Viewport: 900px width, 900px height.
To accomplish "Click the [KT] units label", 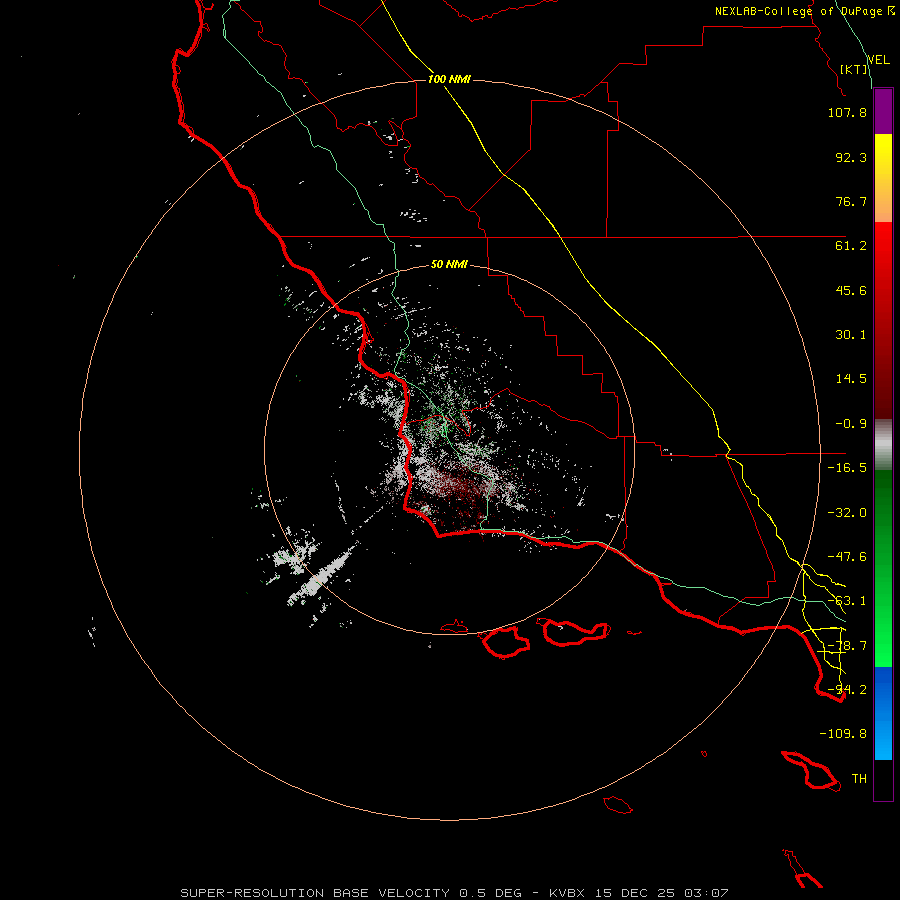I will pyautogui.click(x=854, y=69).
